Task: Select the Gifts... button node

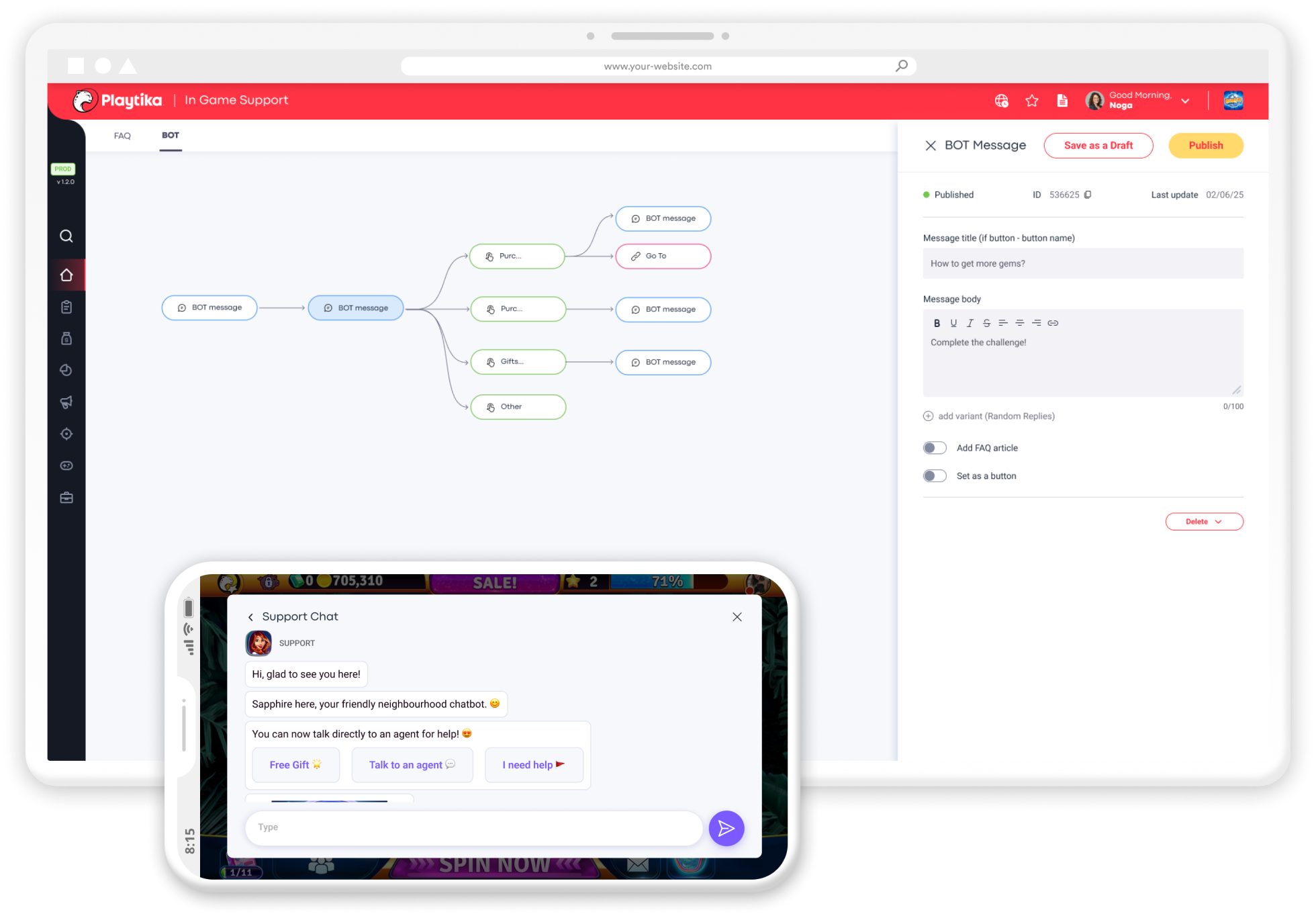Action: coord(518,362)
